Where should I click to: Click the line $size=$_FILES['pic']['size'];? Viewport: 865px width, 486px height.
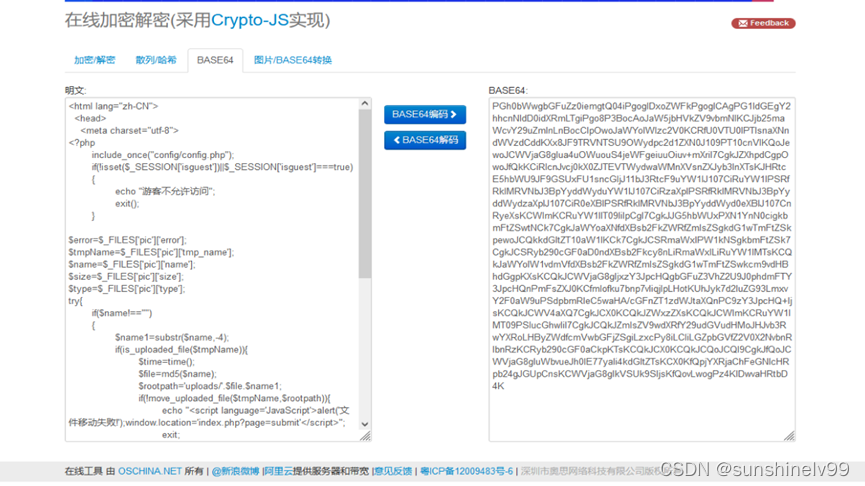(126, 276)
